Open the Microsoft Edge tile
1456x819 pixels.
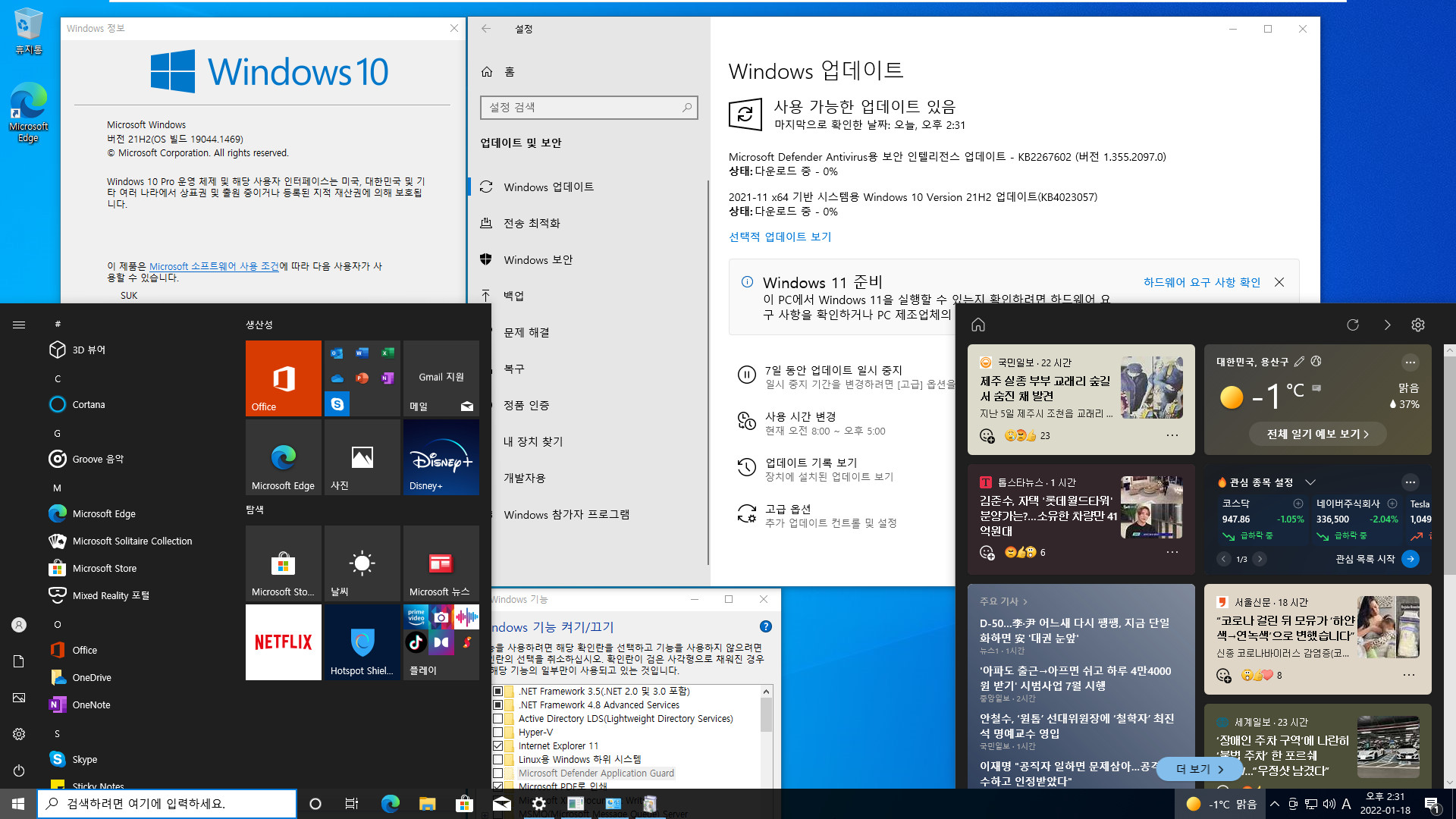pyautogui.click(x=284, y=457)
